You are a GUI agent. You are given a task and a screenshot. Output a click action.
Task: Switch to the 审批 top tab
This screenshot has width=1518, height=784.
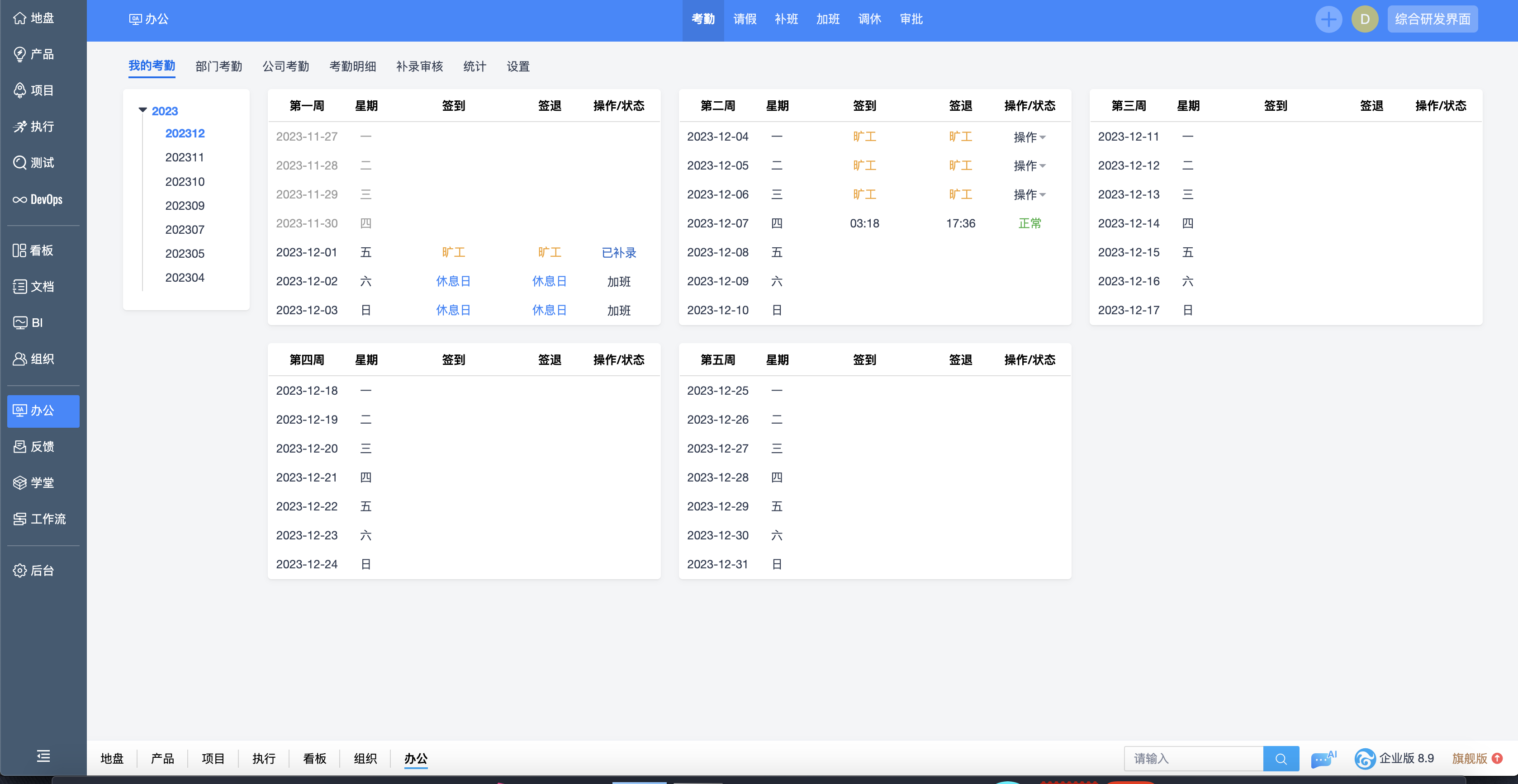click(x=911, y=19)
